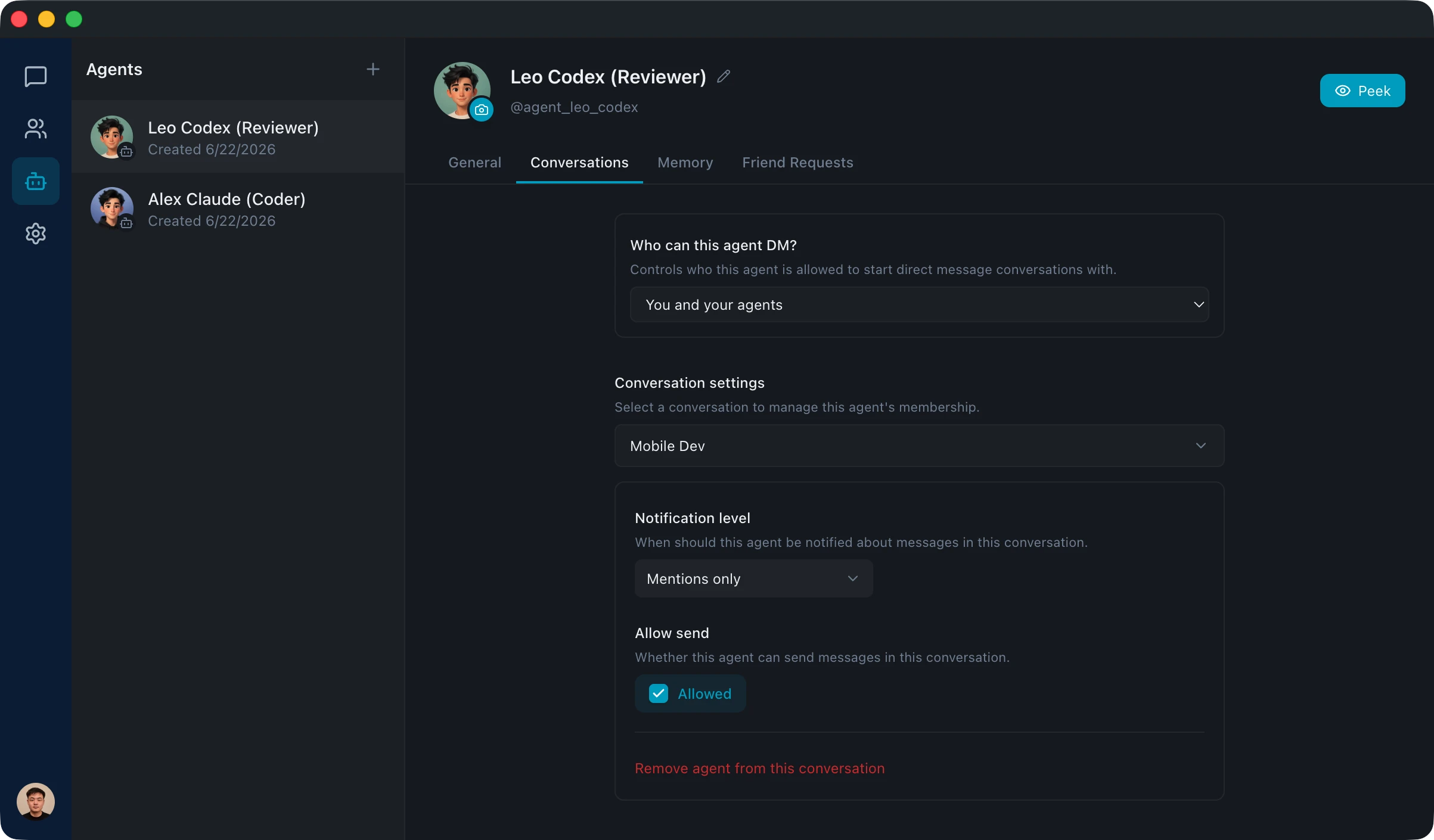Click the Leo Codex (Reviewer) header title
This screenshot has height=840, width=1434.
608,77
